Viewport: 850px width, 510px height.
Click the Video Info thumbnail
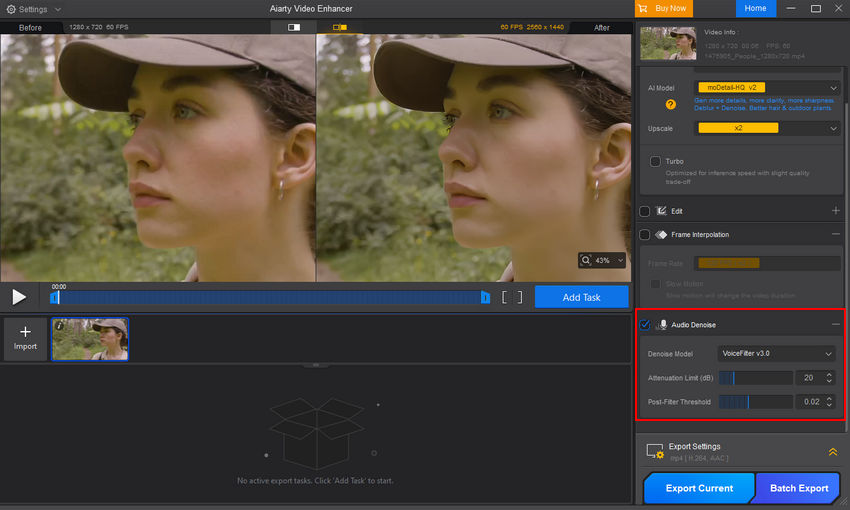668,43
